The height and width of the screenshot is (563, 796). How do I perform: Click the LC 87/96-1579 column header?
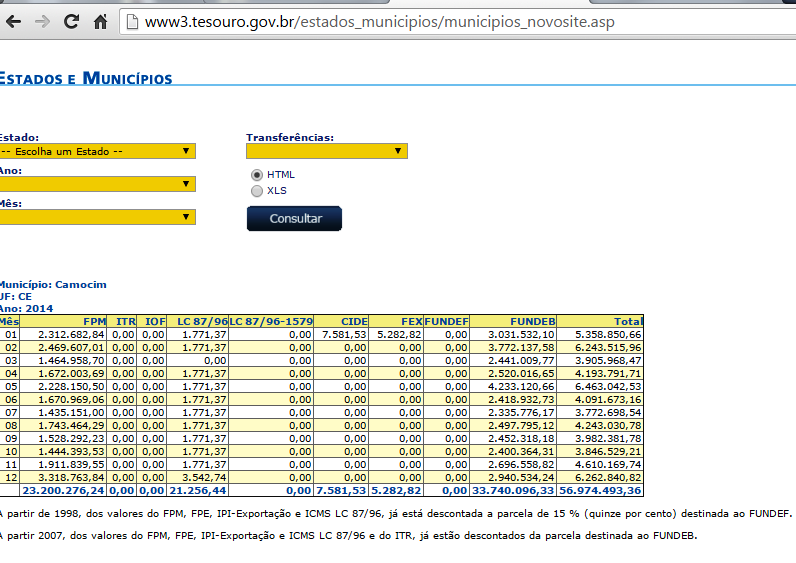[271, 321]
